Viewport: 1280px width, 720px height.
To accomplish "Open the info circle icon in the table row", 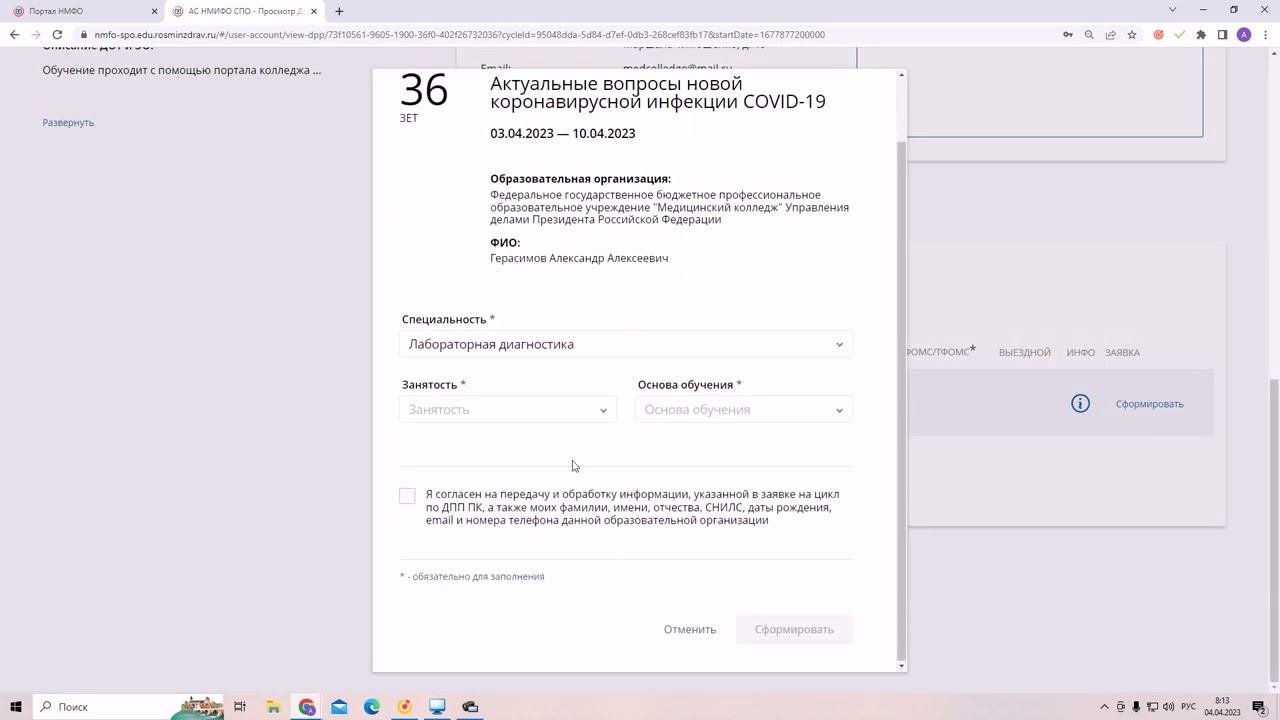I will tap(1080, 404).
